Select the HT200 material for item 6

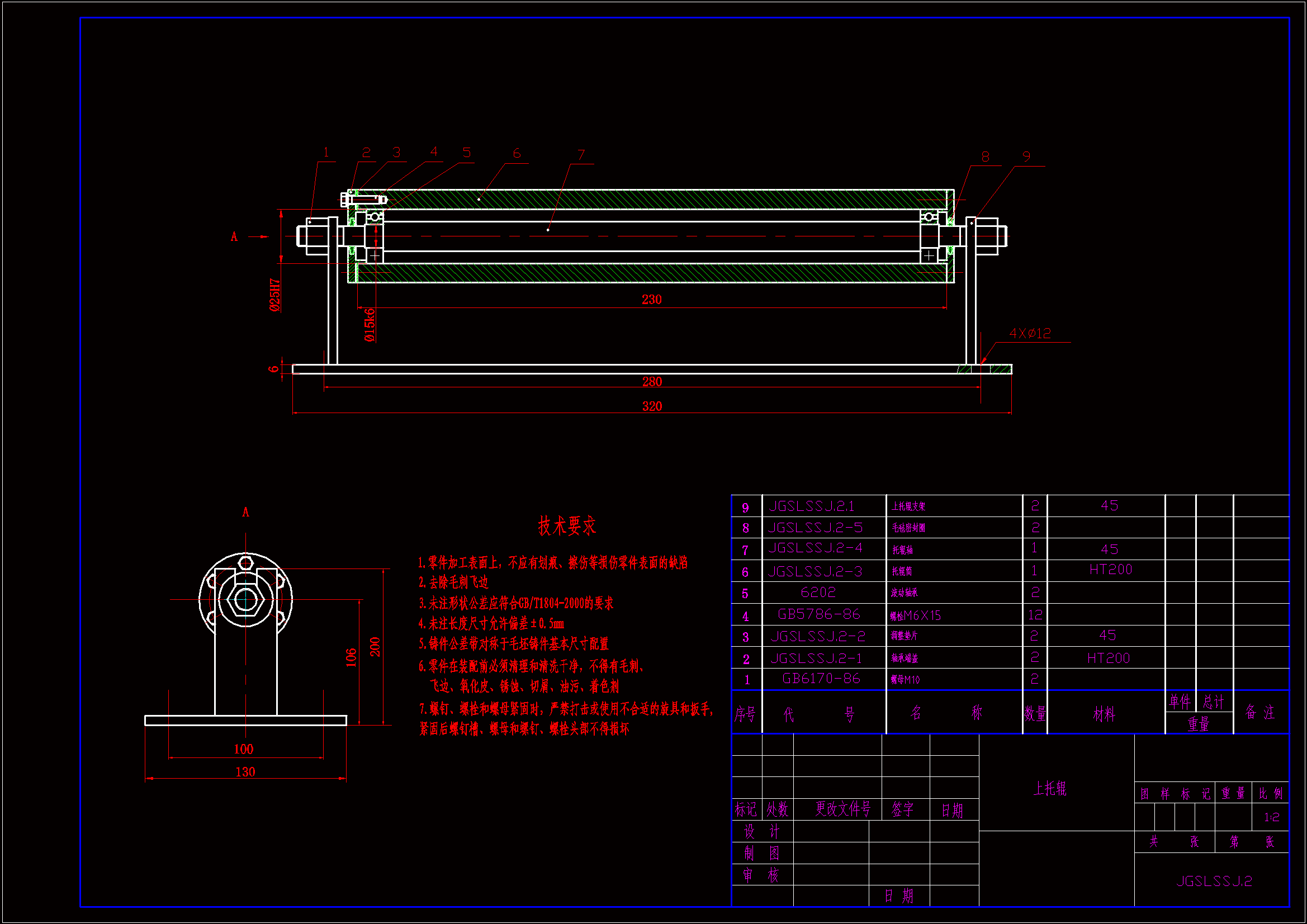pyautogui.click(x=1110, y=570)
